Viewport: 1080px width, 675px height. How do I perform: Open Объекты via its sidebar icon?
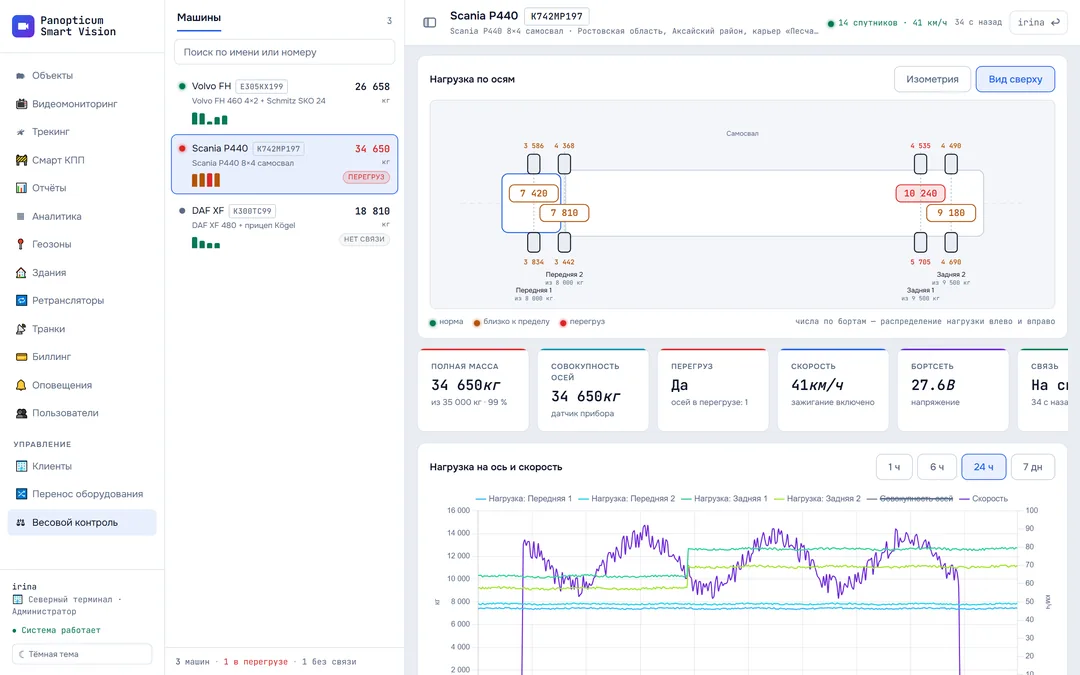pyautogui.click(x=21, y=76)
